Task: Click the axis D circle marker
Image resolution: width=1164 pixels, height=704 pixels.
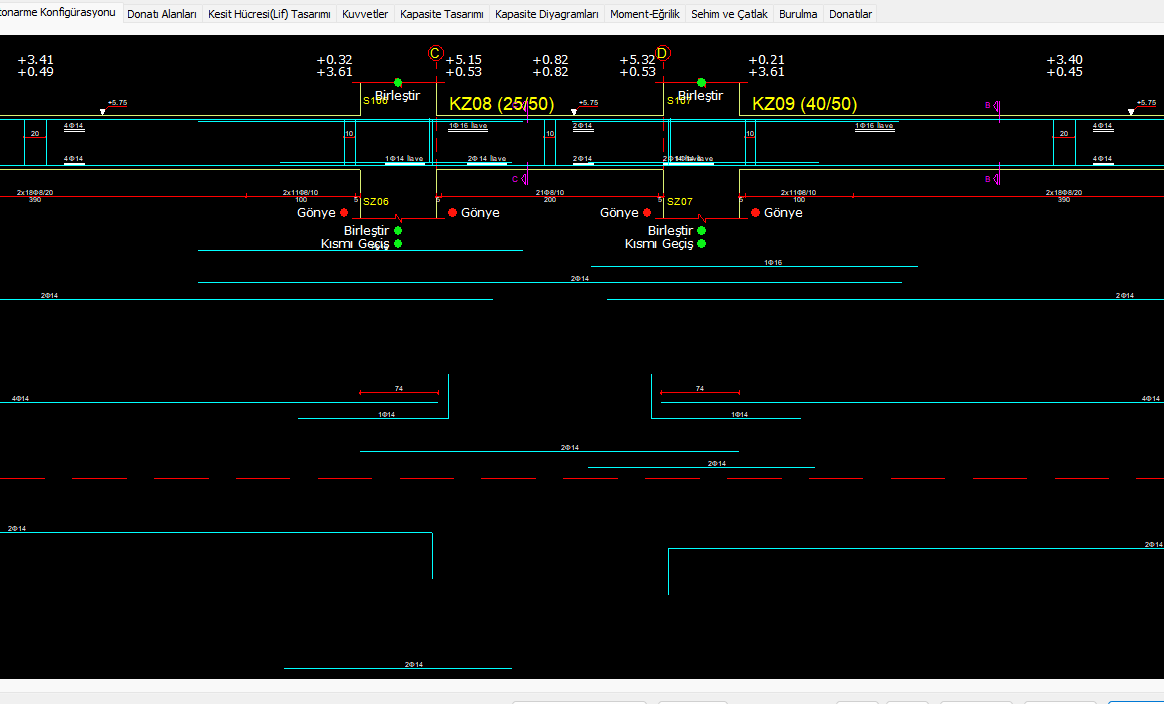Action: pos(663,53)
